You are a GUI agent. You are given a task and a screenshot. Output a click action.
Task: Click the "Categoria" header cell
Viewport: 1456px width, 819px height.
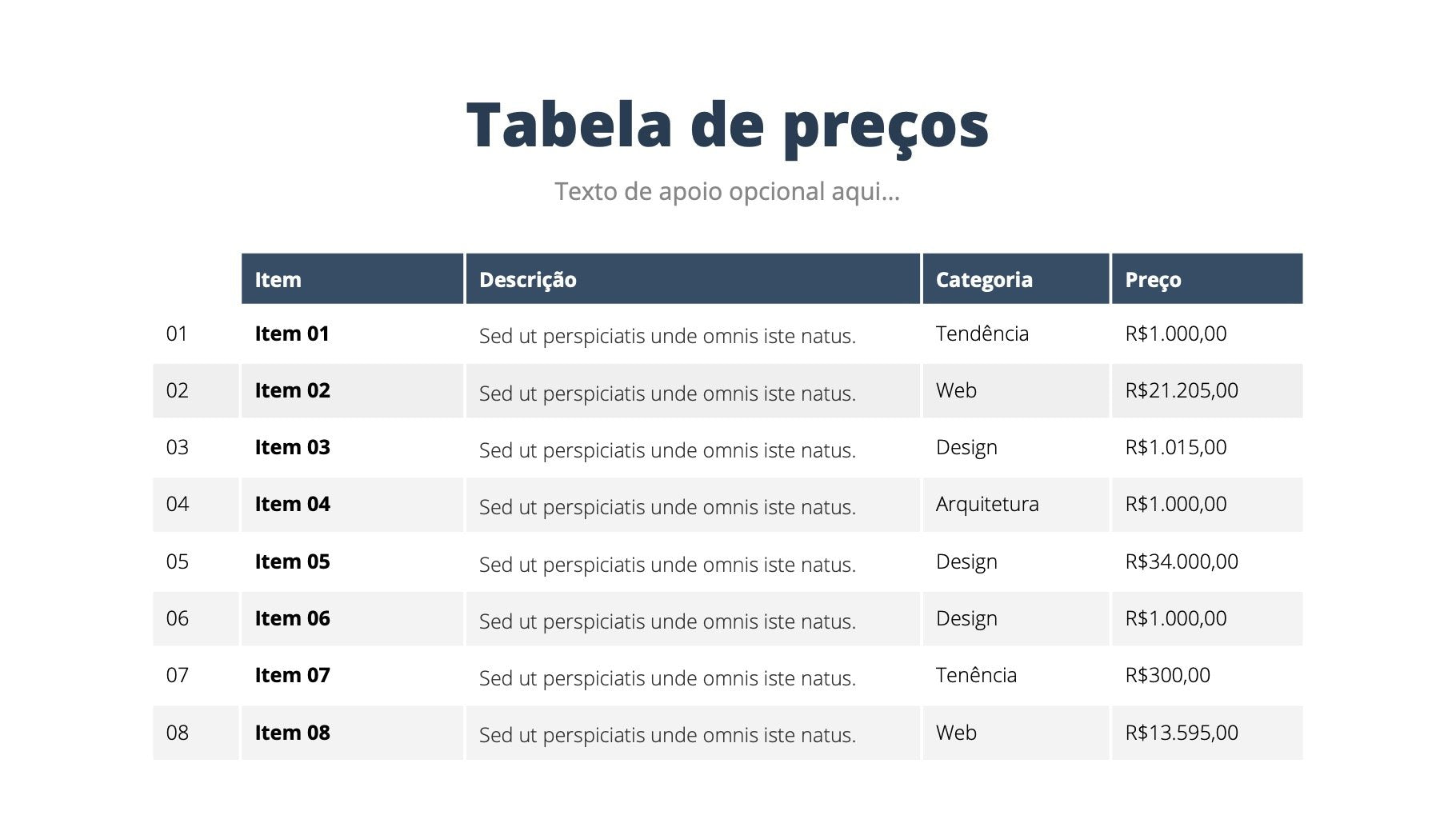coord(984,280)
